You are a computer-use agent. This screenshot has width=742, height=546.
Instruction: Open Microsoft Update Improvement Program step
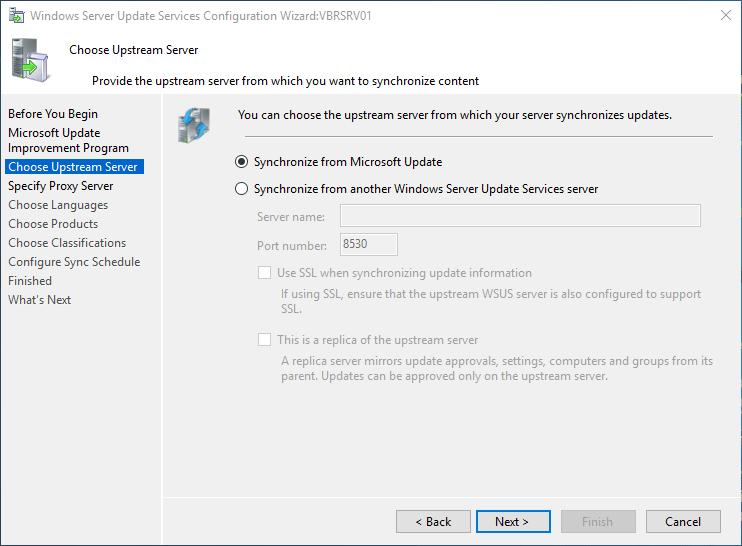[68, 140]
